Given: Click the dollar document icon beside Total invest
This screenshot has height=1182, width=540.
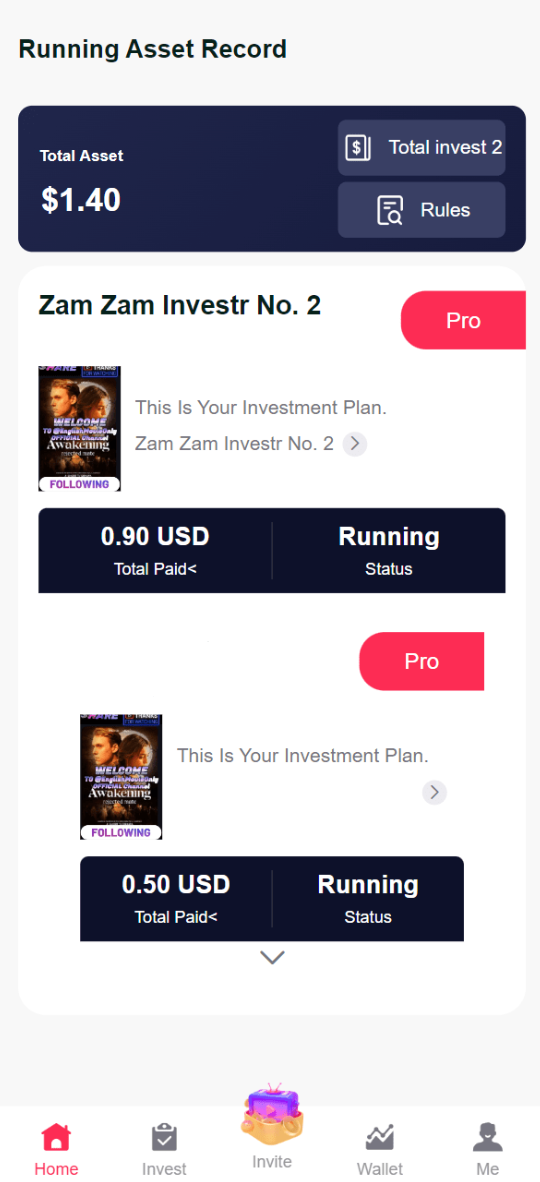Looking at the screenshot, I should tap(357, 147).
